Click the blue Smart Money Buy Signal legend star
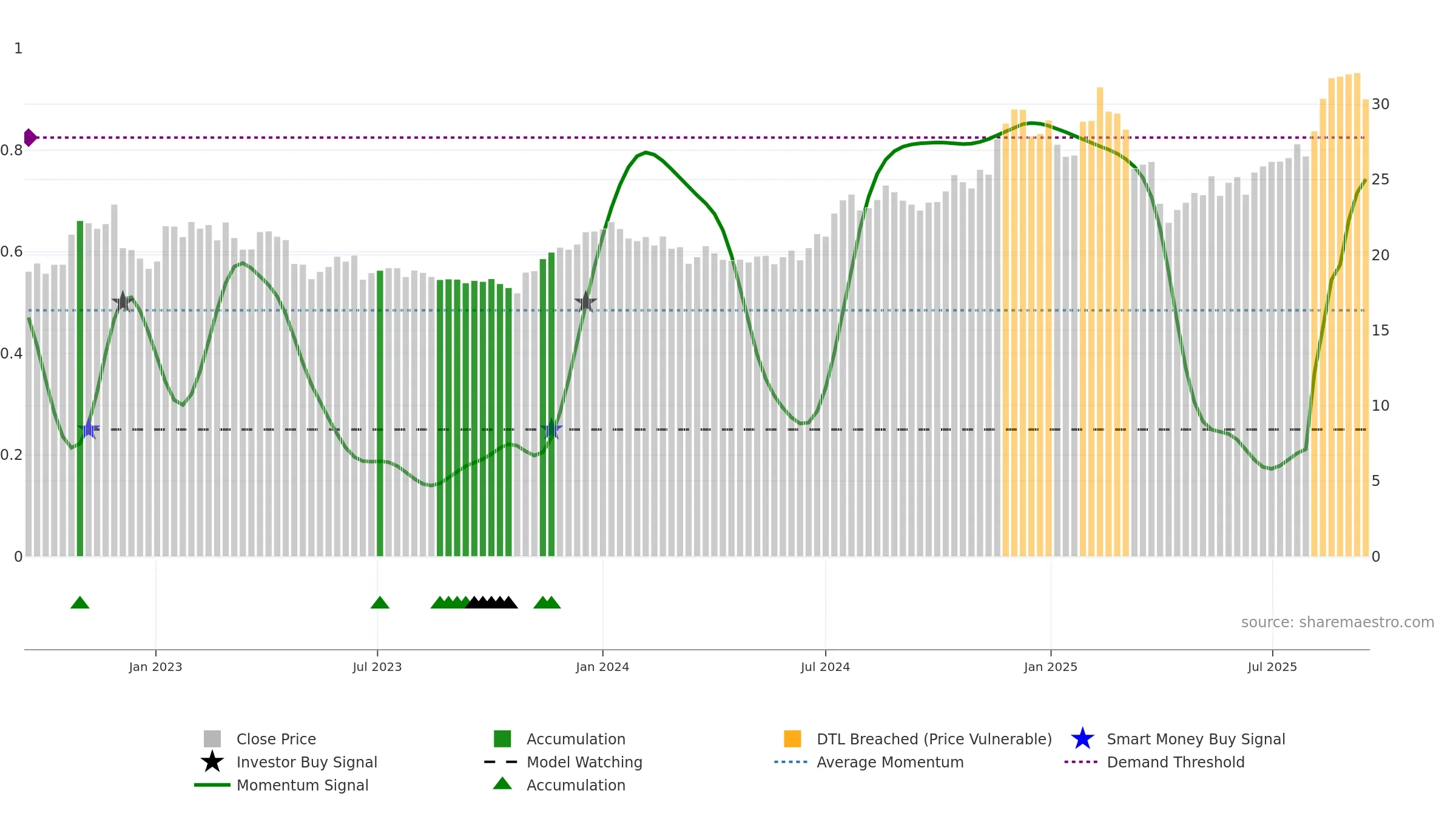Viewport: 1456px width, 819px height. [1082, 739]
